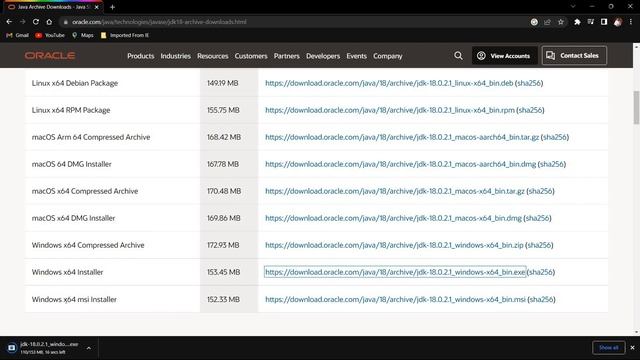Image resolution: width=640 pixels, height=360 pixels.
Task: Open the media control icon in toolbar
Action: [x=591, y=22]
